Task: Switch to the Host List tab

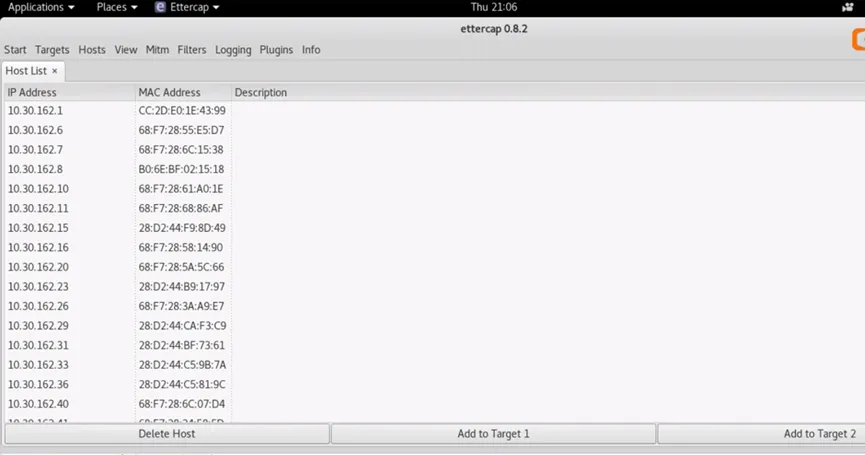Action: tap(26, 71)
